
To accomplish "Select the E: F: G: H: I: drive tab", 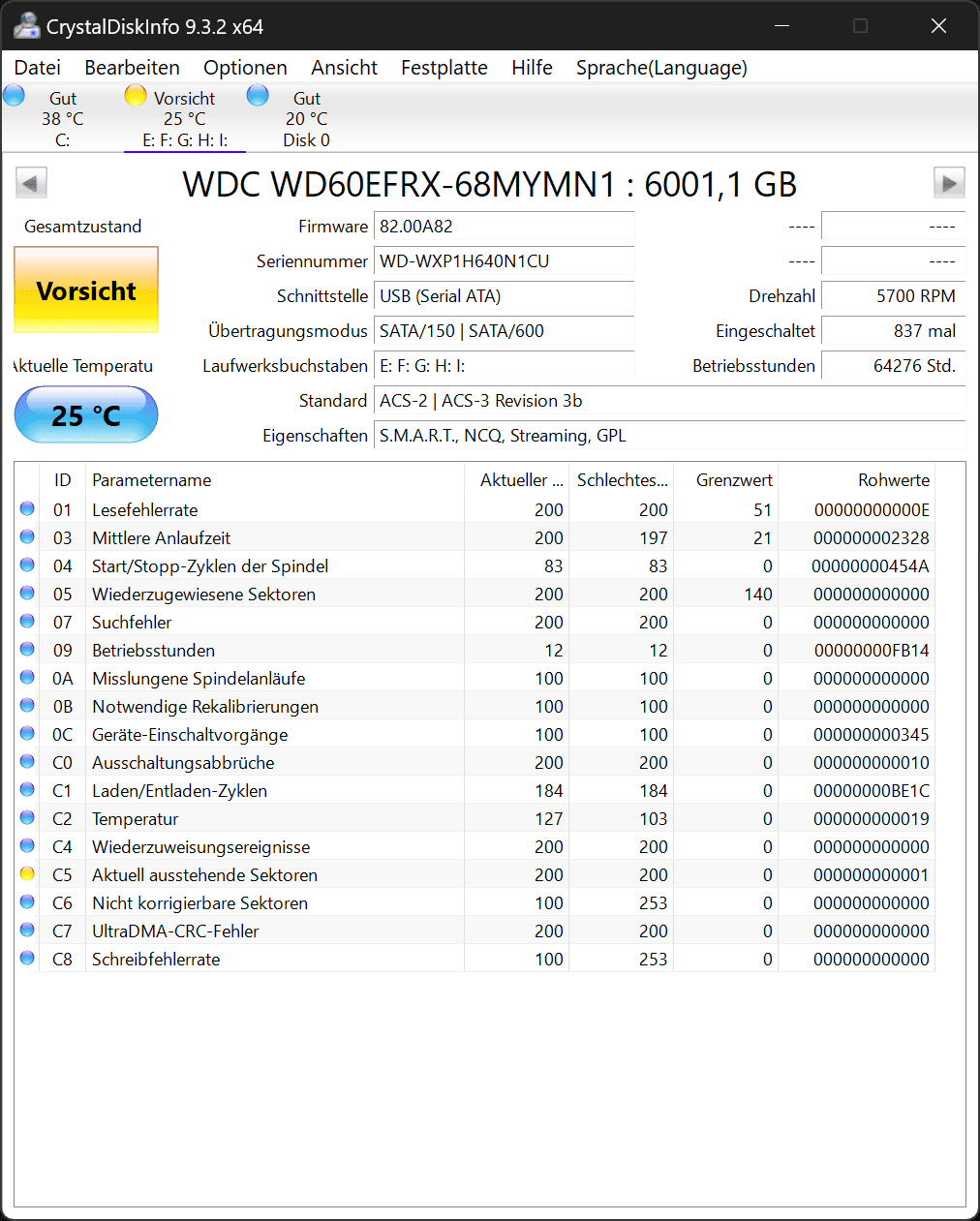I will 184,119.
